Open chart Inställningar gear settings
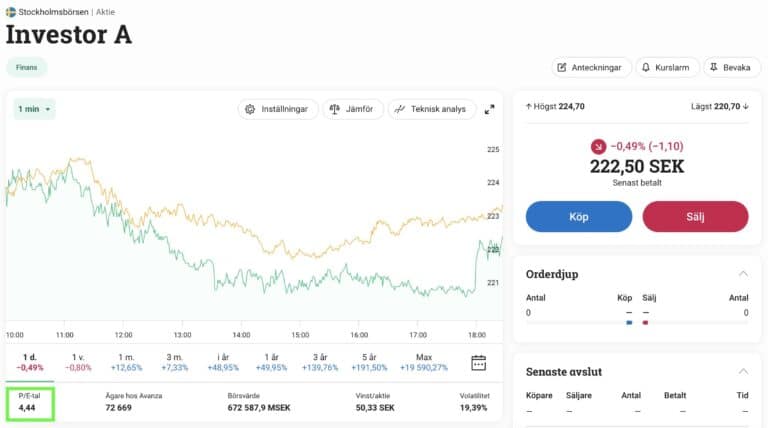 (x=279, y=109)
